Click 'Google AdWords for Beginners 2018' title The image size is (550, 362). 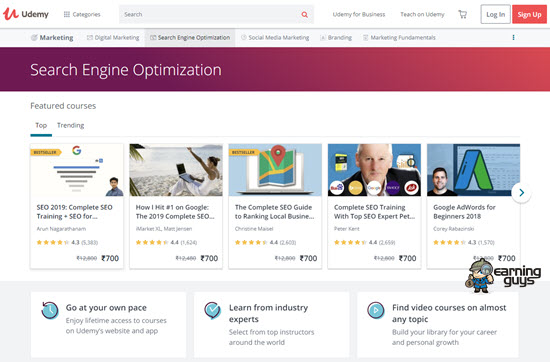(464, 212)
